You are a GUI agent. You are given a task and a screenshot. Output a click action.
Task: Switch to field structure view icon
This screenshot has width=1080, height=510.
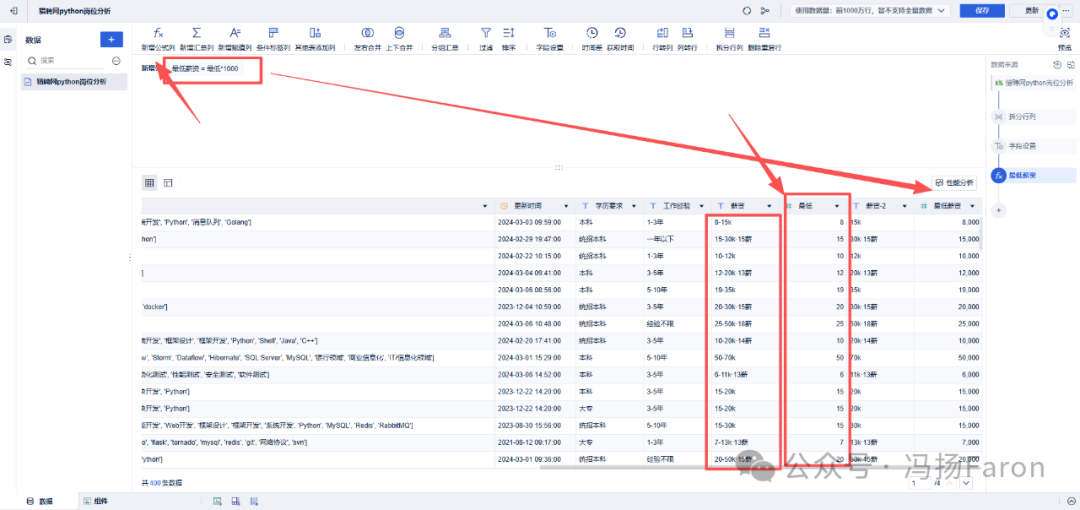tap(167, 183)
